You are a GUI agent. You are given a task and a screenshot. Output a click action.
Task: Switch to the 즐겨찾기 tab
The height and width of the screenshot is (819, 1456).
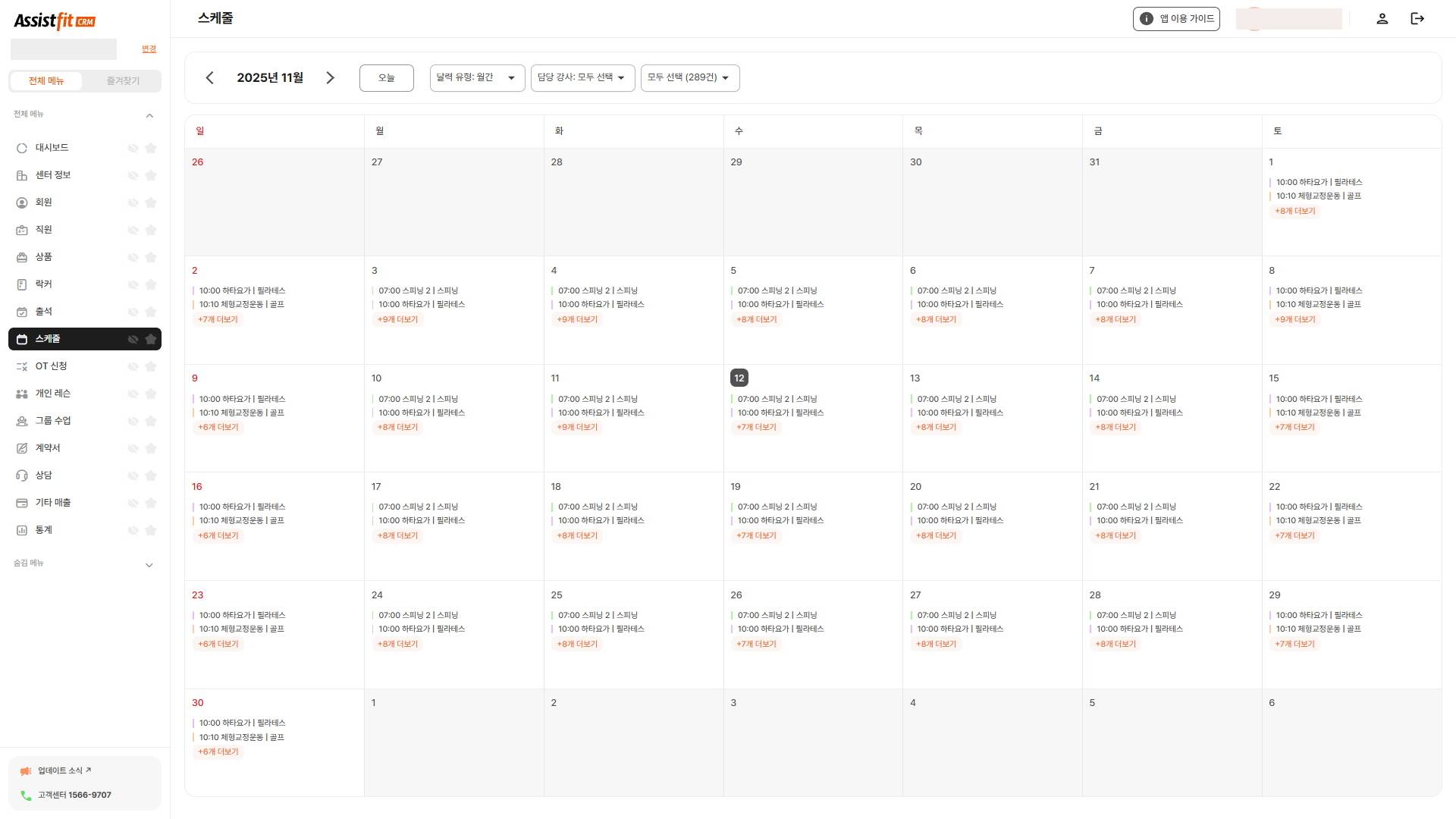[x=123, y=81]
